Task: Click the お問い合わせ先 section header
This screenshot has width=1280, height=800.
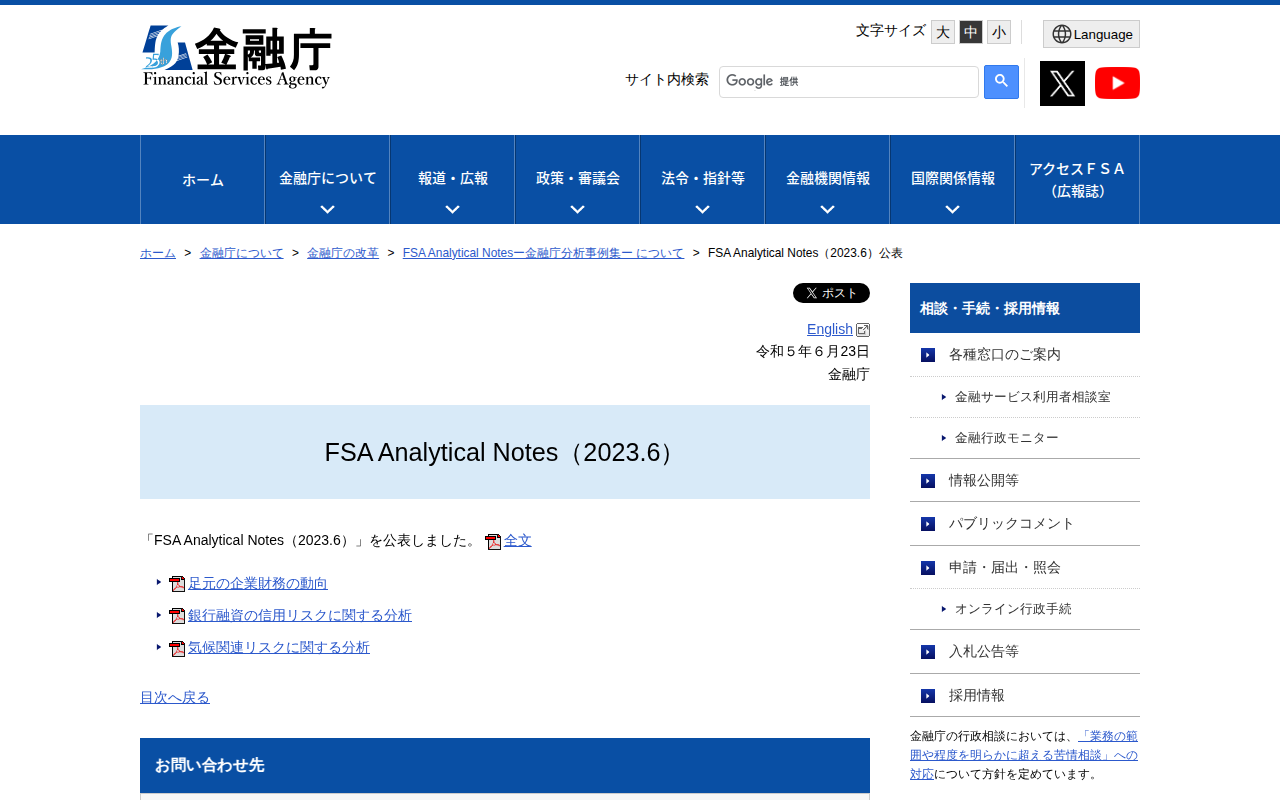Action: pos(505,765)
